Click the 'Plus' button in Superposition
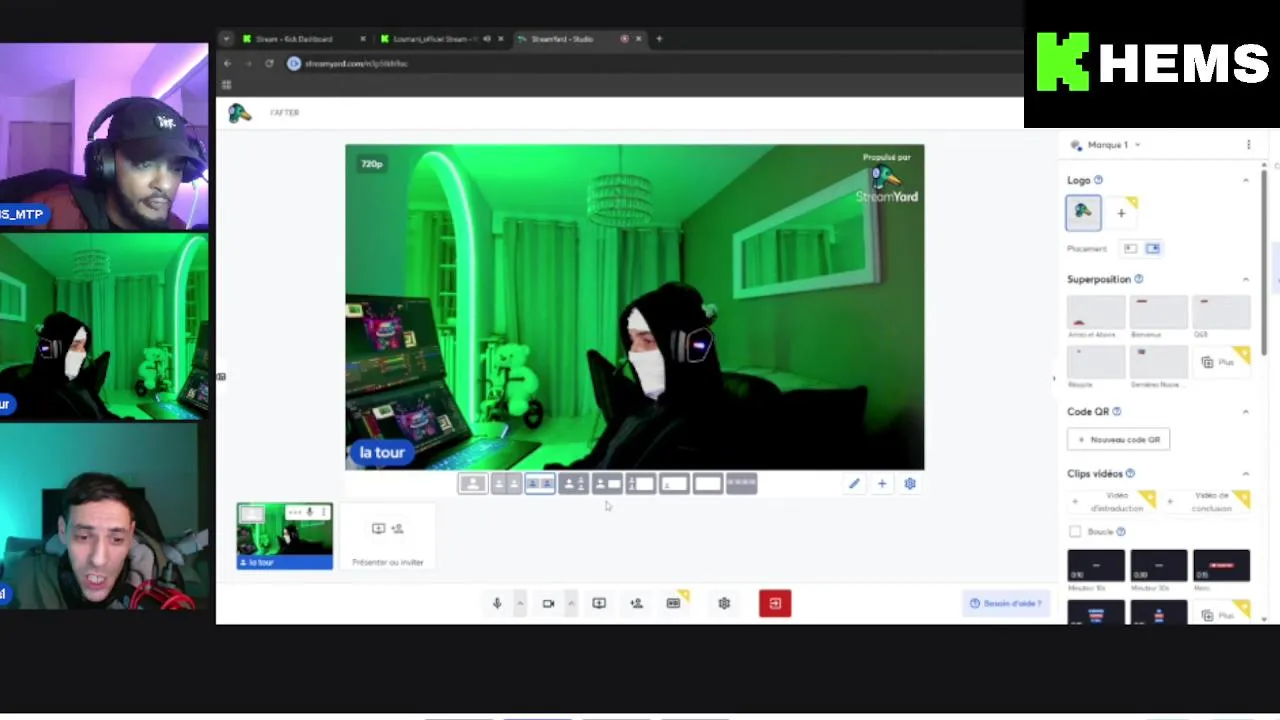 tap(1221, 362)
